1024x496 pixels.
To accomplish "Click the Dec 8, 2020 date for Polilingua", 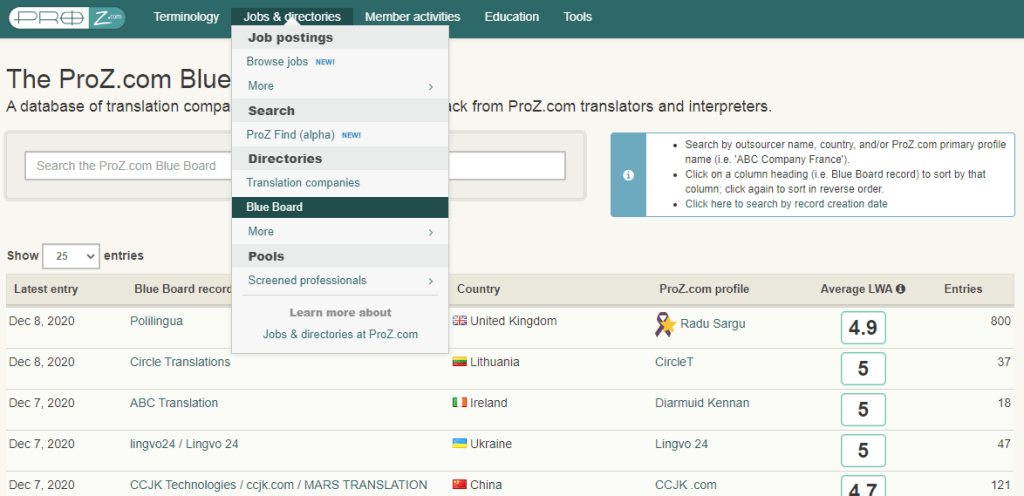I will pos(42,321).
